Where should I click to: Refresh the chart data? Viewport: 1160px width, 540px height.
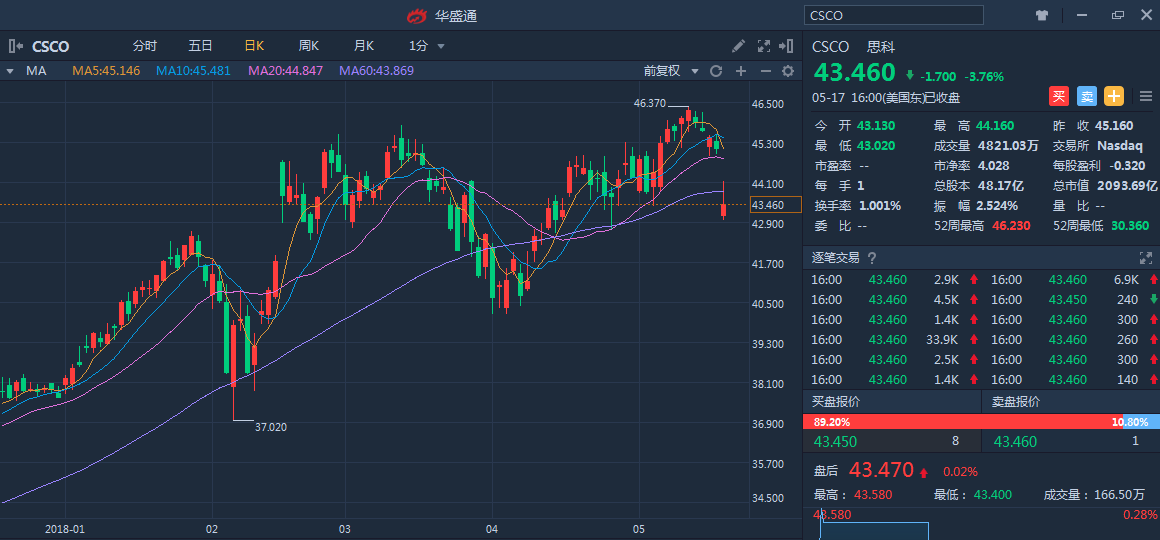[x=716, y=71]
